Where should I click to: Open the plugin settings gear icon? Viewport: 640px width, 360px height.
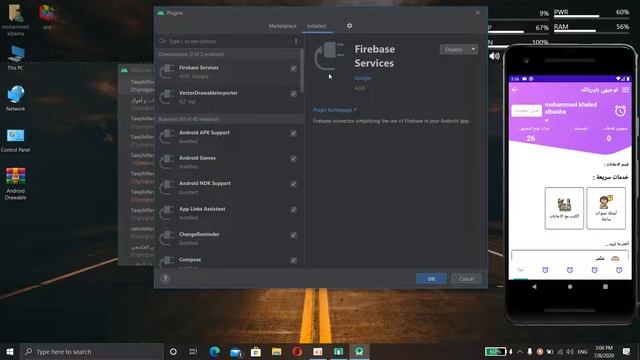pyautogui.click(x=349, y=26)
